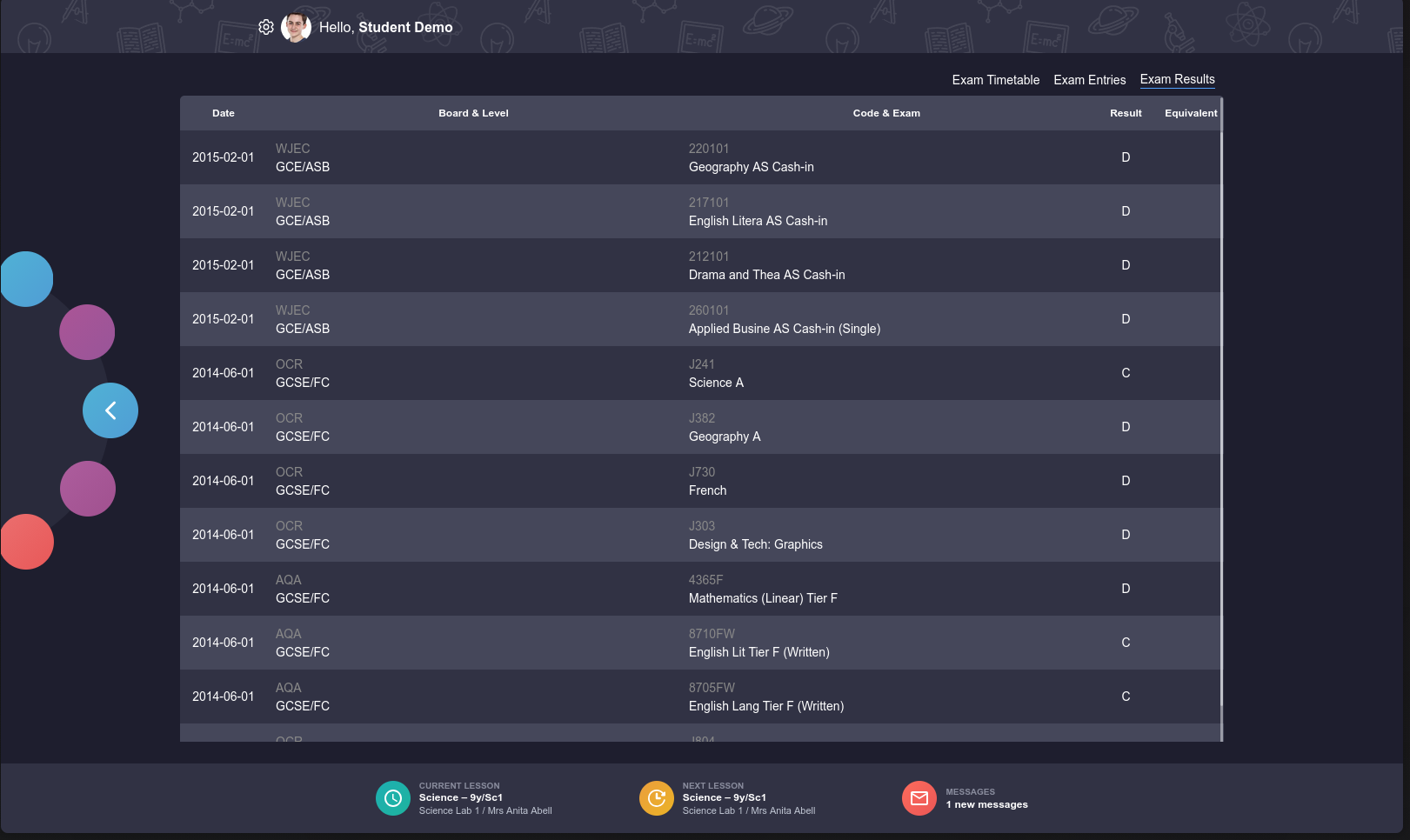Click the Science A exam entry
The image size is (1410, 840).
coord(716,383)
